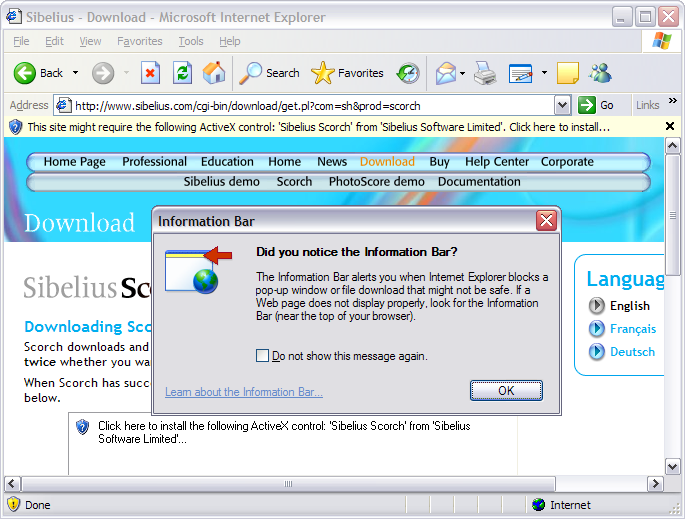Close the yellow Information Bar with X
The width and height of the screenshot is (685, 519).
point(670,126)
